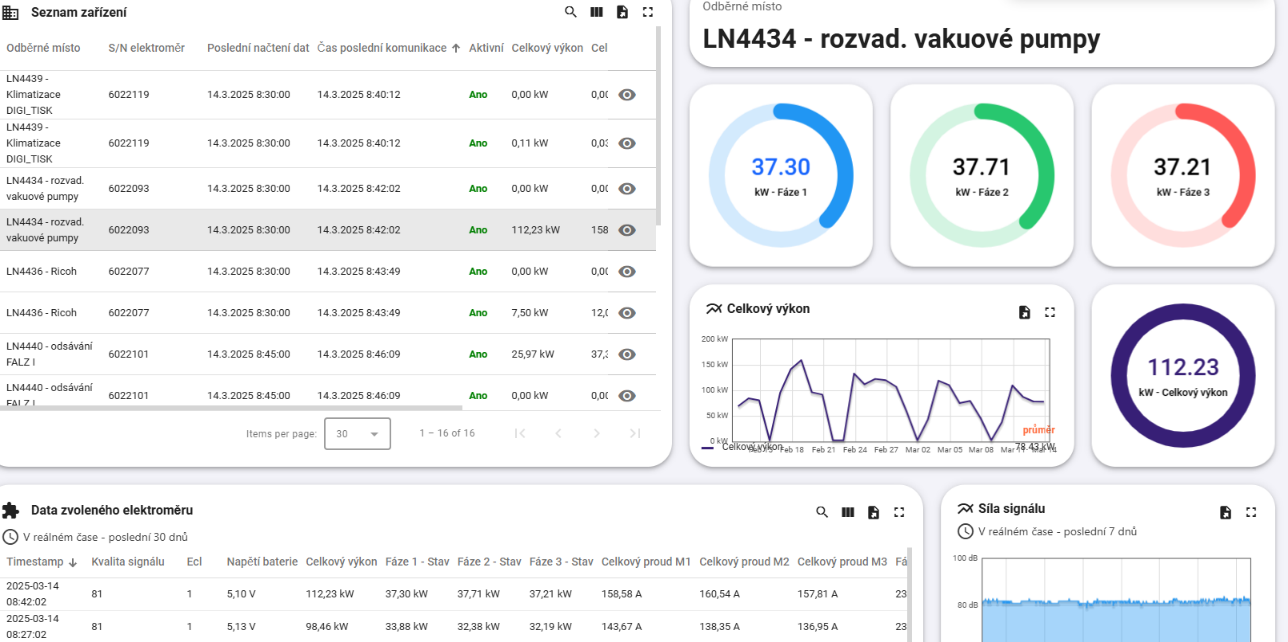Screen dimensions: 1288x642
Task: Click the 112,23 kW value in the device list
Action: coord(535,230)
